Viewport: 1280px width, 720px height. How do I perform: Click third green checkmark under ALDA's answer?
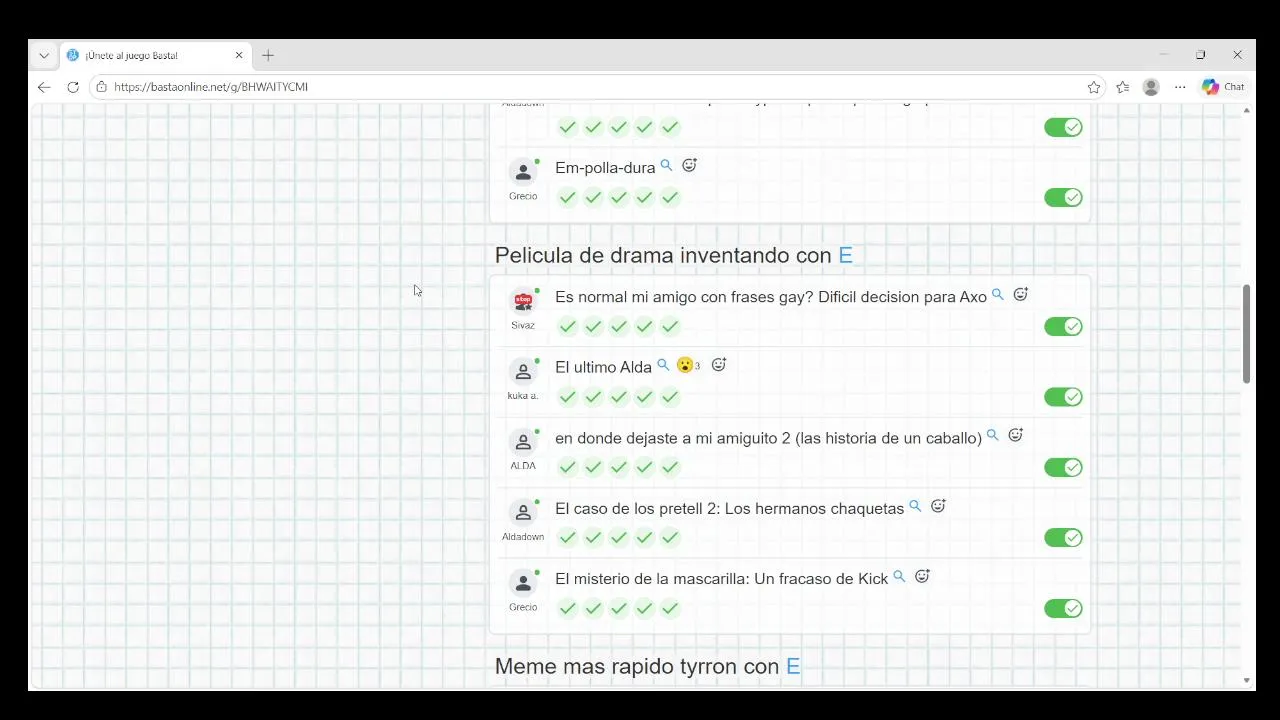pos(619,467)
